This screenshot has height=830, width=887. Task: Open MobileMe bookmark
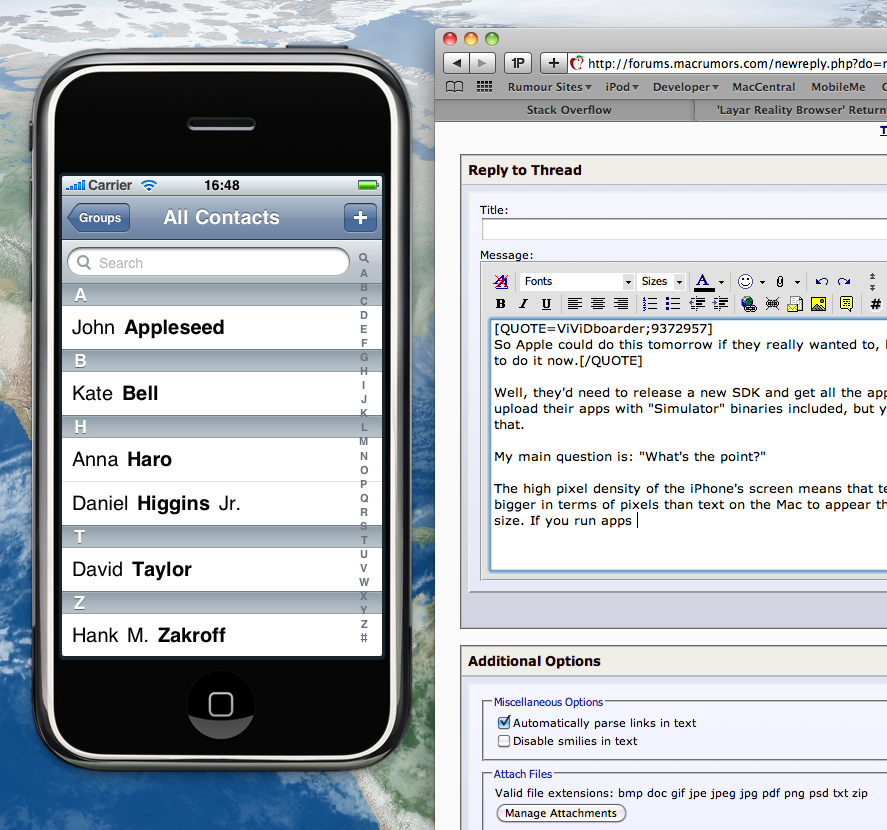coord(838,87)
